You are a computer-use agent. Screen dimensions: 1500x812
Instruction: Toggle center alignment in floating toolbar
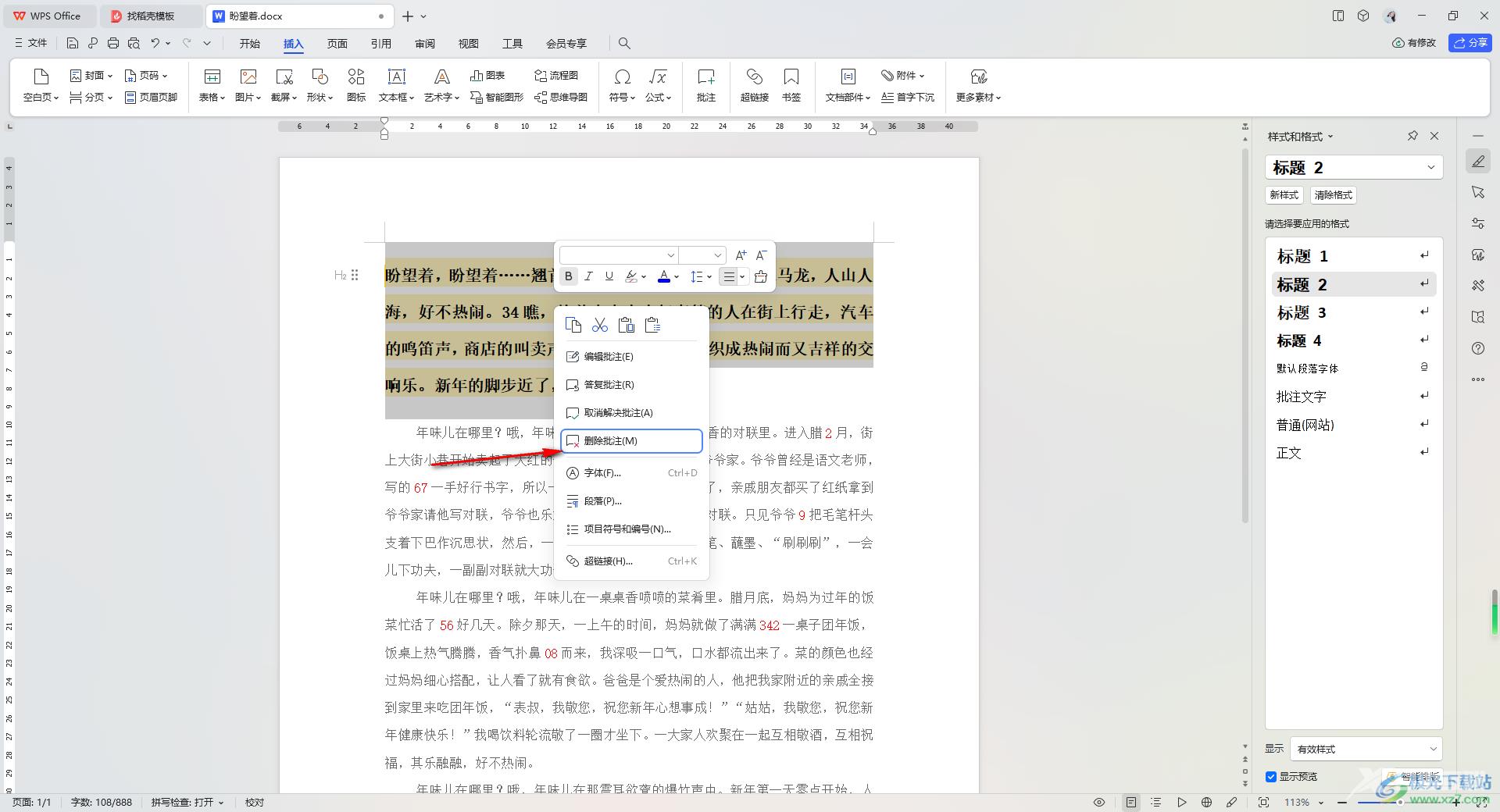(728, 276)
